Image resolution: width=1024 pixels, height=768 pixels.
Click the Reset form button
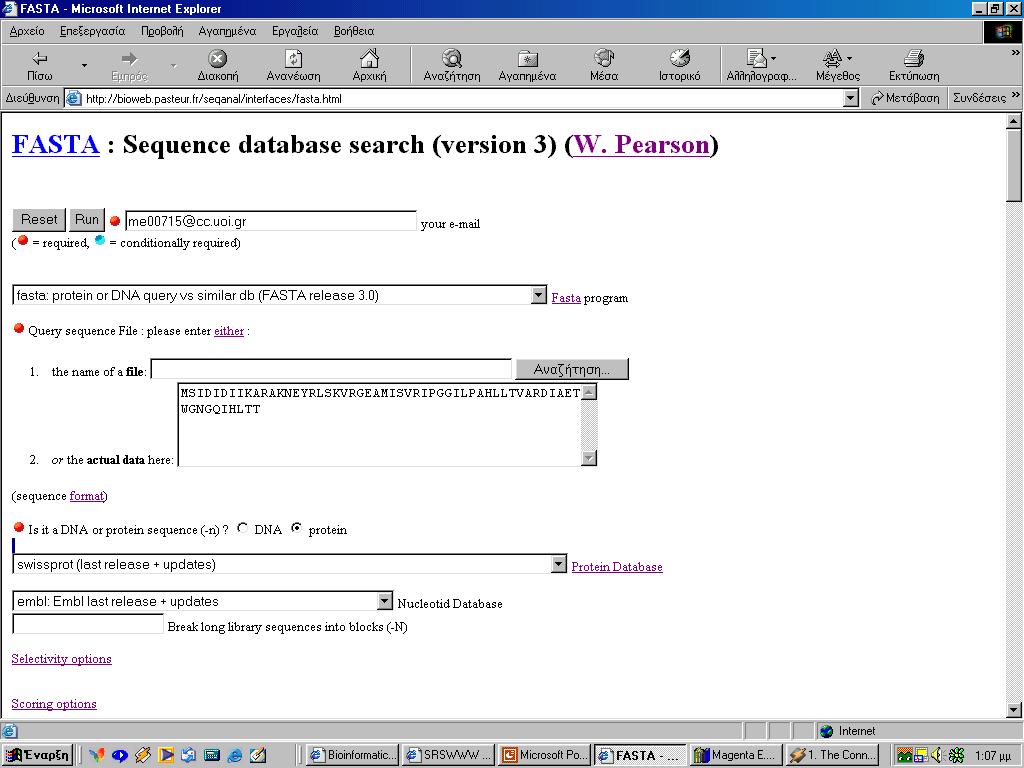pos(39,220)
